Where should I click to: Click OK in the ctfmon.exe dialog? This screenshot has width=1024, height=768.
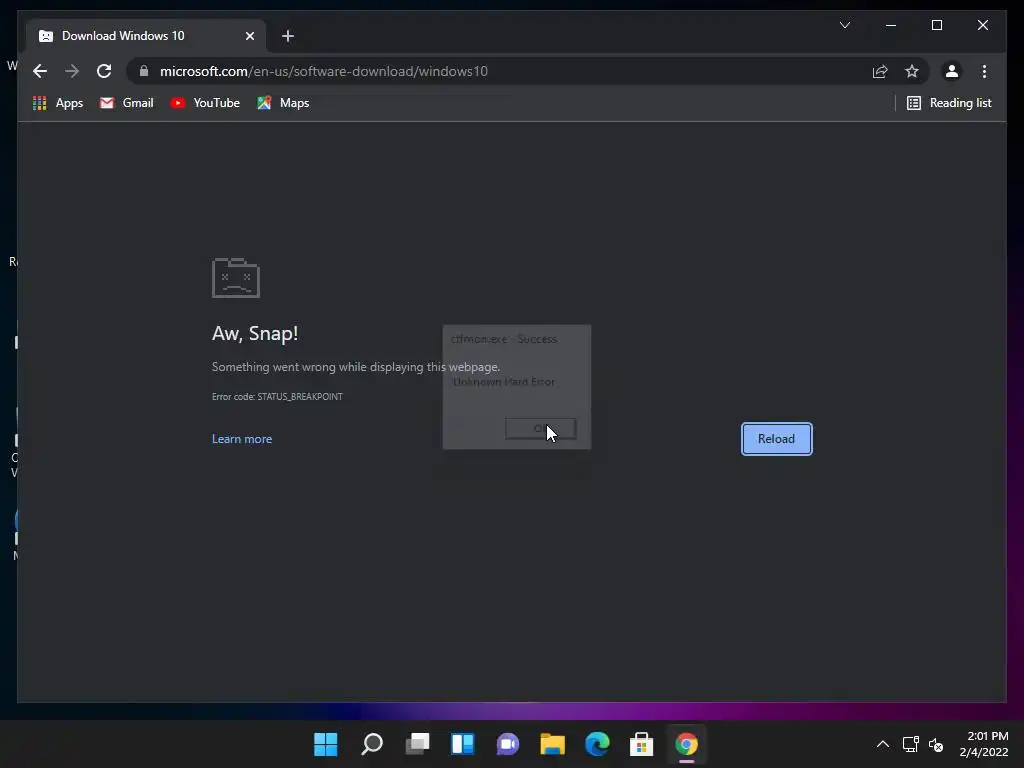(541, 428)
